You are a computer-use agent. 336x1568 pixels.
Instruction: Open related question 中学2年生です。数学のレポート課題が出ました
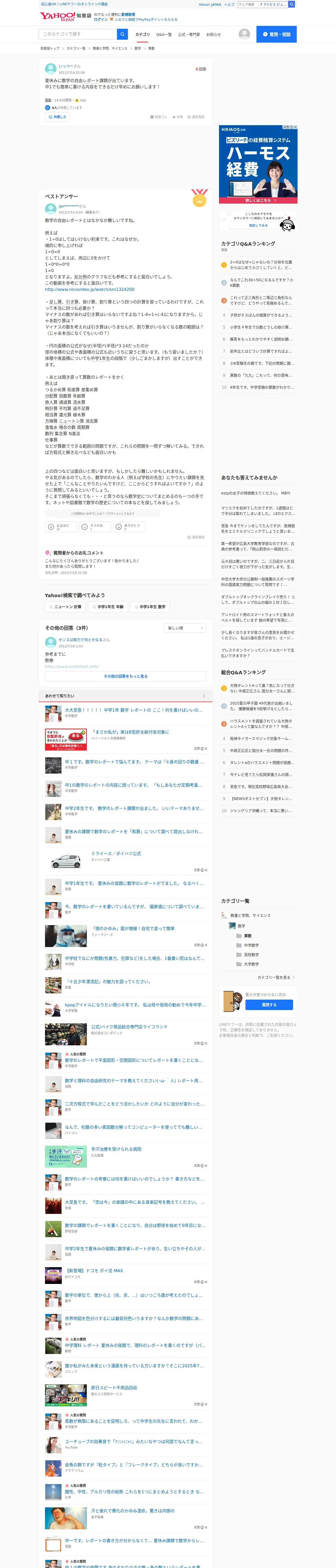point(134,808)
